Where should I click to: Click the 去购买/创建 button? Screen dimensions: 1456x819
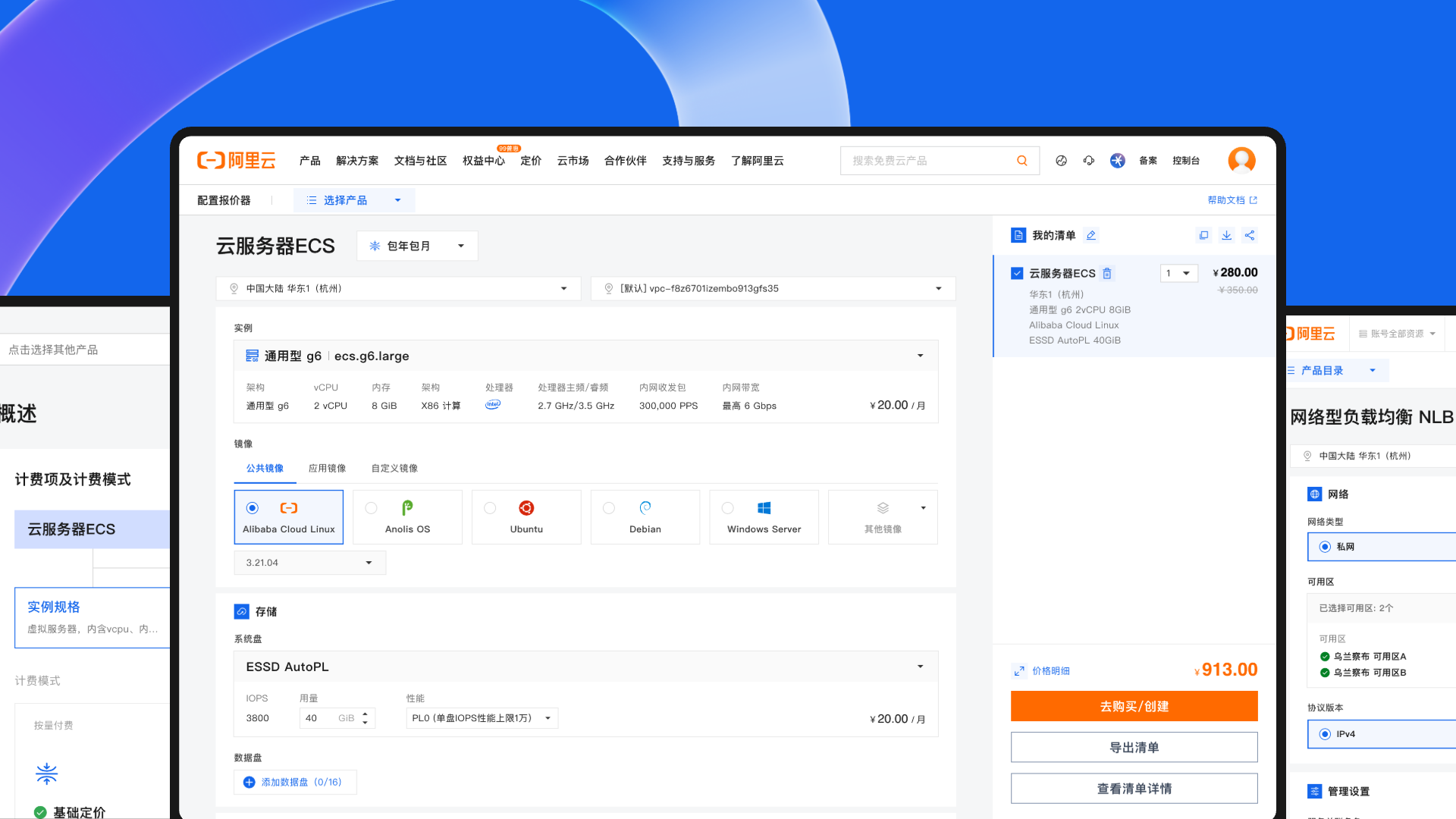pyautogui.click(x=1134, y=706)
